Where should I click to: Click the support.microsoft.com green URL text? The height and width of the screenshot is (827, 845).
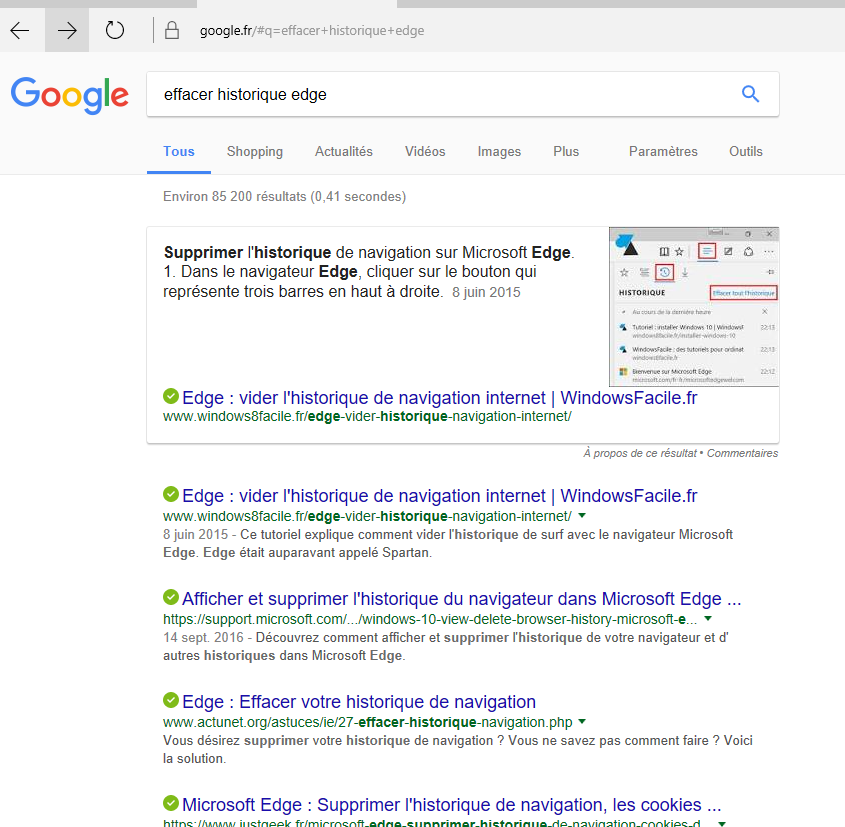coord(430,619)
